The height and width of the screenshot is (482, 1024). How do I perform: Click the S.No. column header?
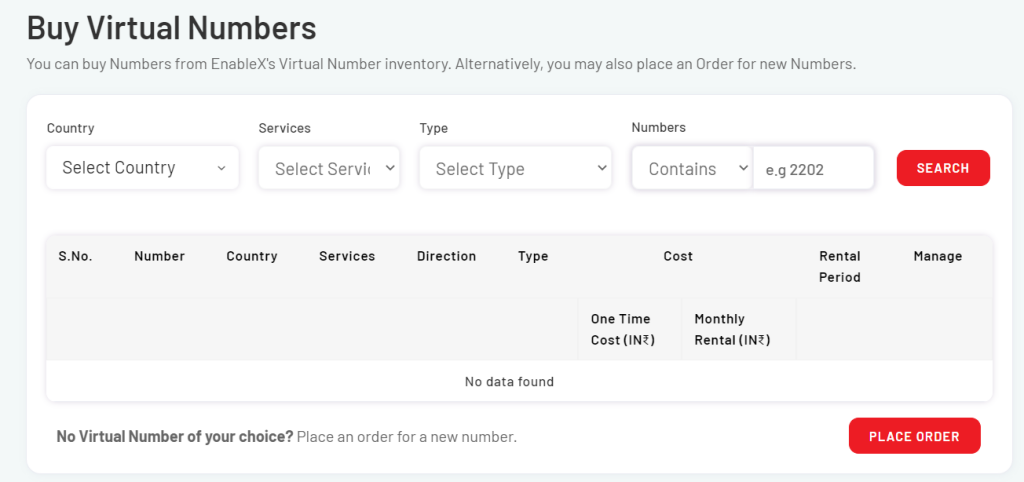(x=75, y=256)
